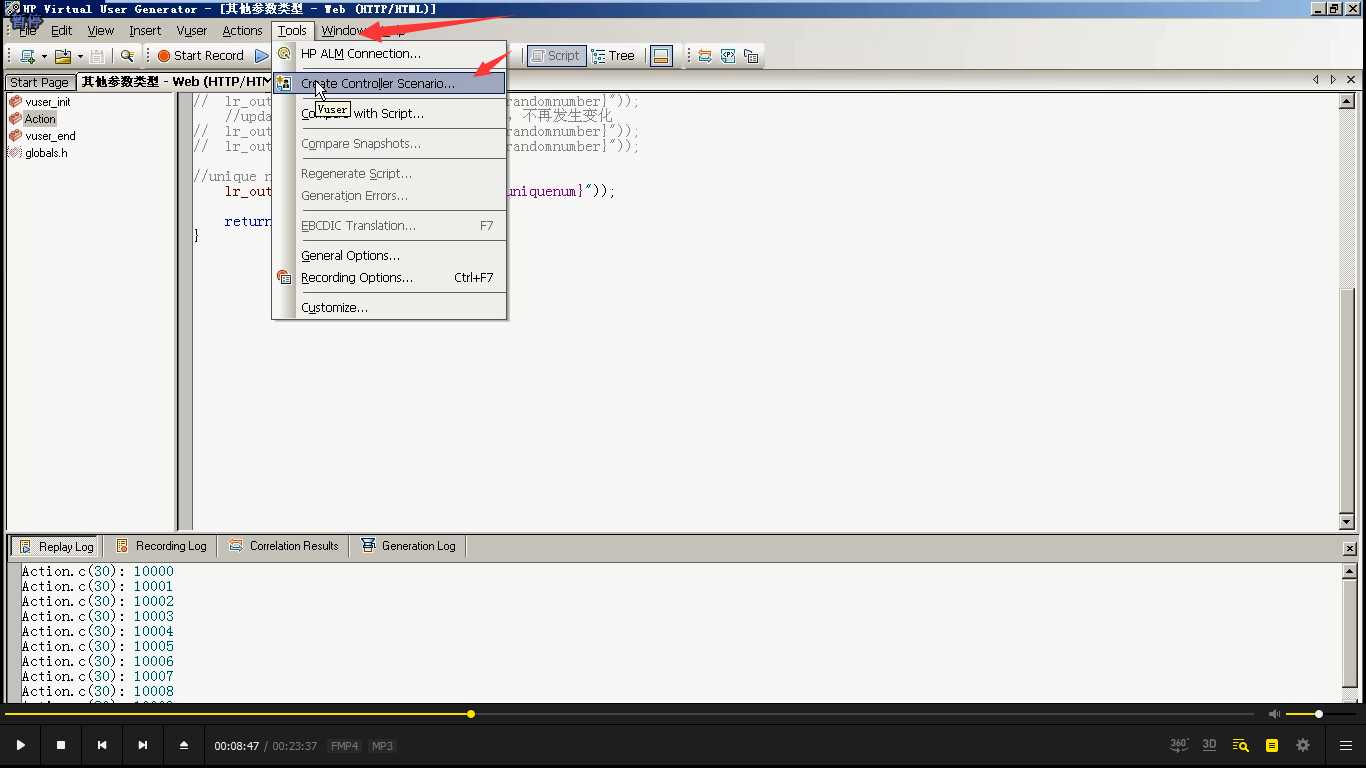Click the Recording Options menu icon

(x=284, y=277)
